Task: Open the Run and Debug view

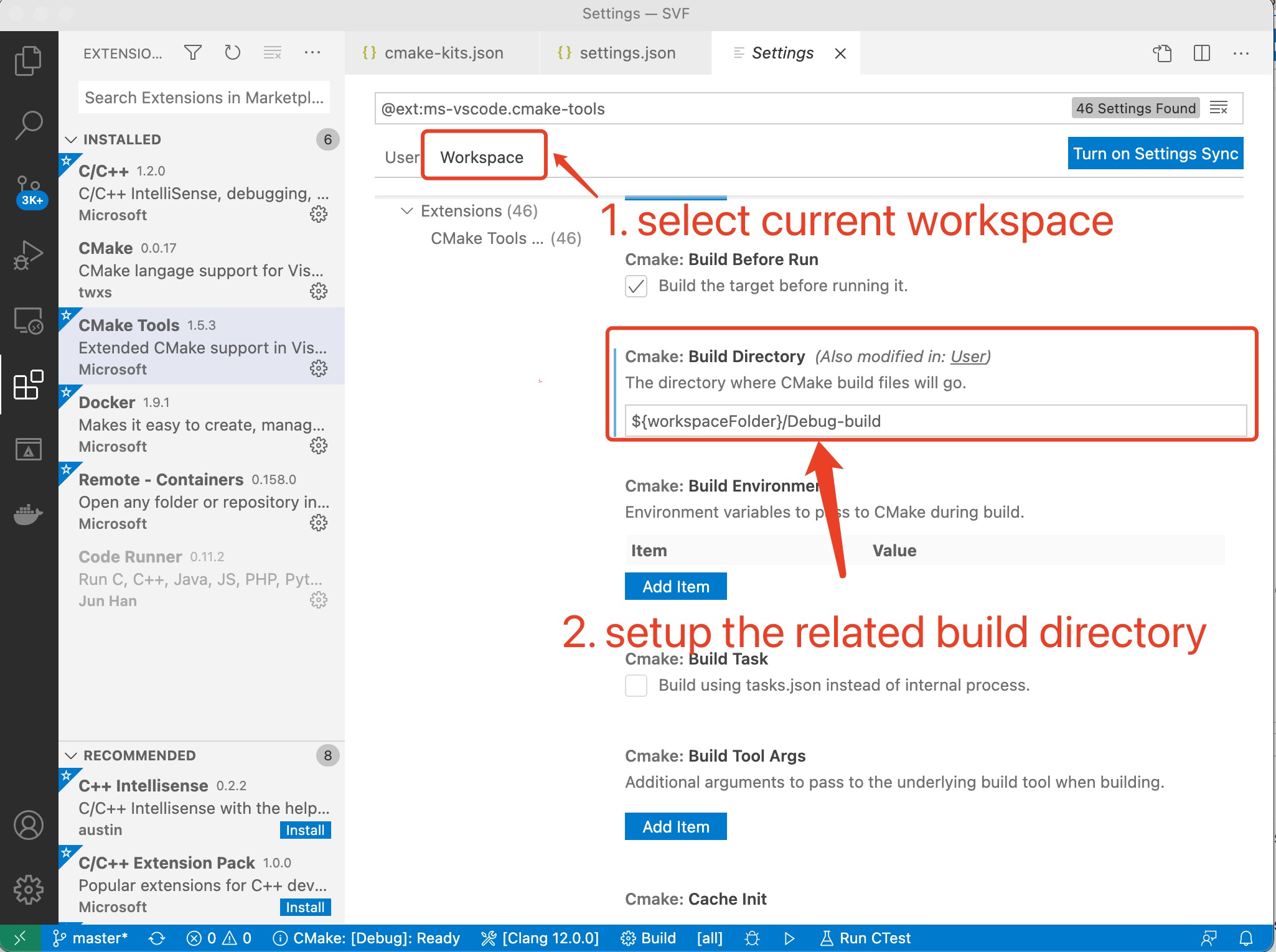Action: pyautogui.click(x=28, y=255)
